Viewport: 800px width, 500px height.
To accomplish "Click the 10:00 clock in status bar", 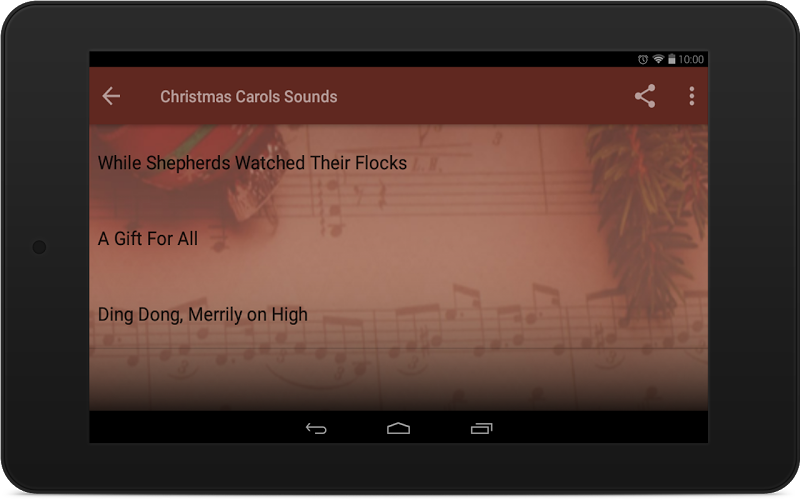I will [x=691, y=59].
